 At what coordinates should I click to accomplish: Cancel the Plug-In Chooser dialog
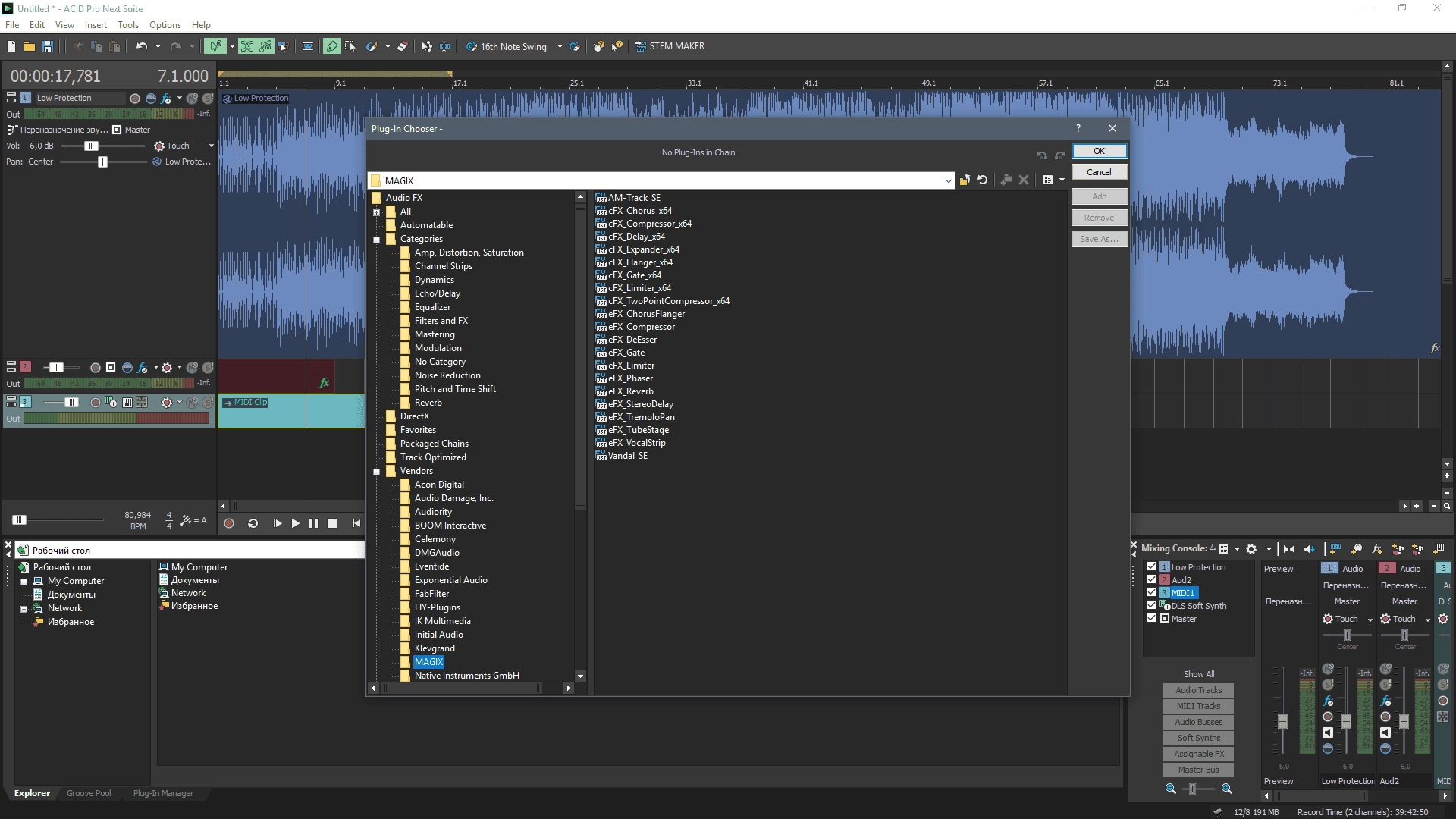(1099, 172)
